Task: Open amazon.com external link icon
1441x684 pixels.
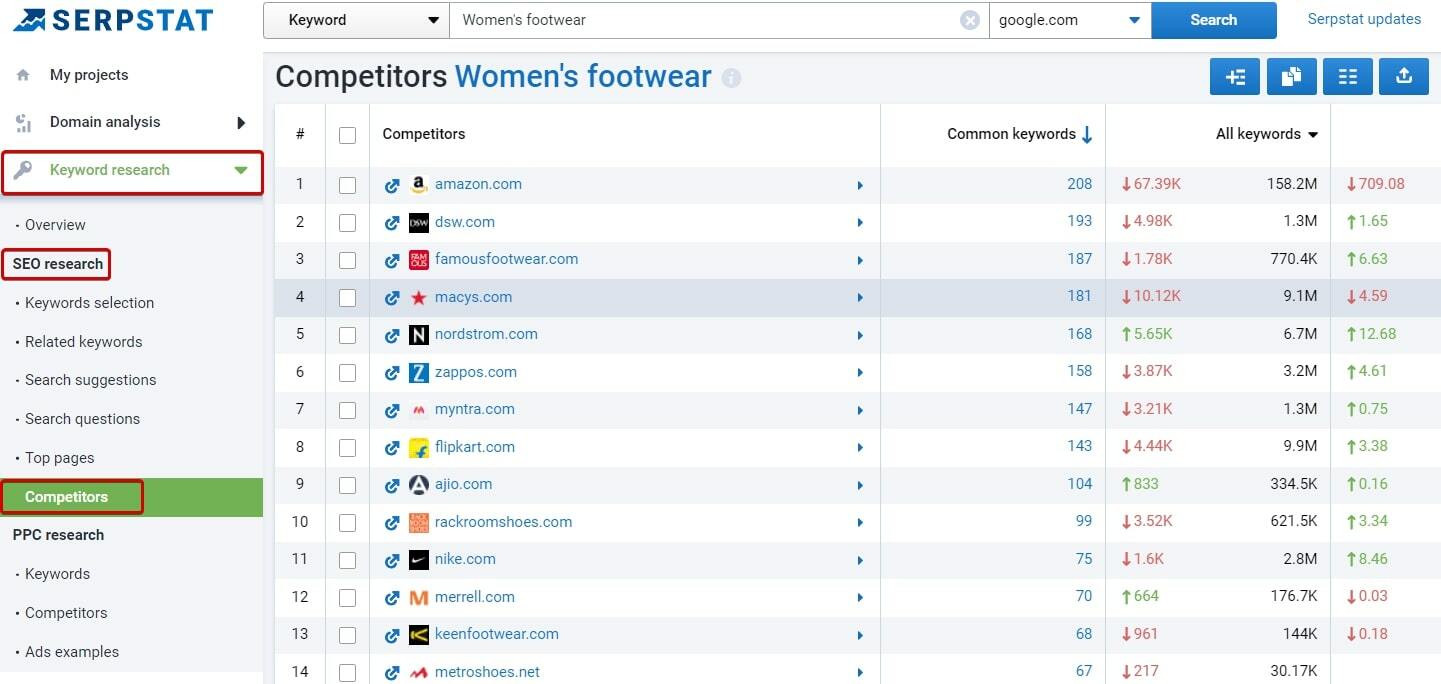Action: [x=392, y=185]
